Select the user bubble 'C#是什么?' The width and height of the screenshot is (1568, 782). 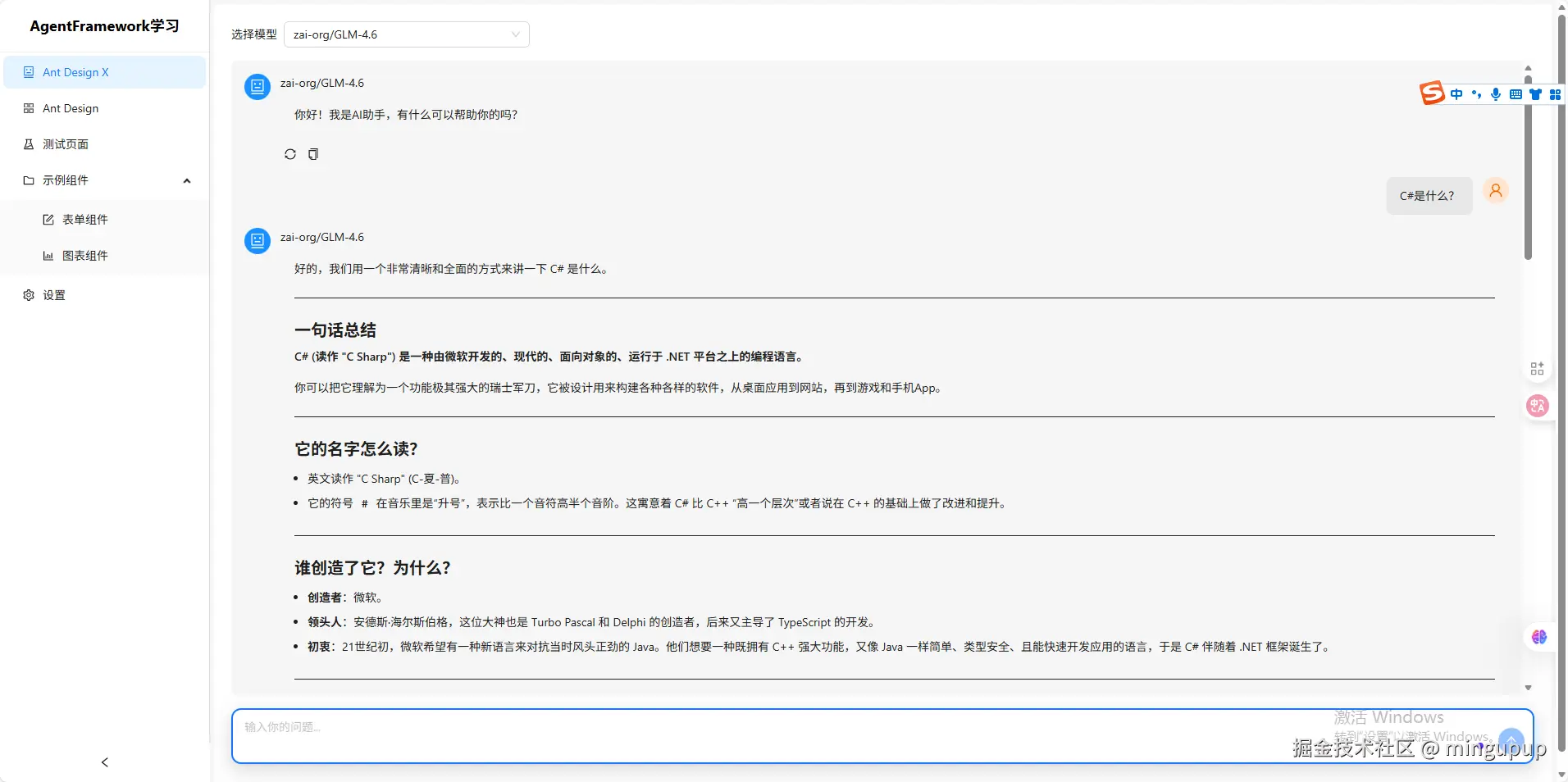click(1429, 196)
